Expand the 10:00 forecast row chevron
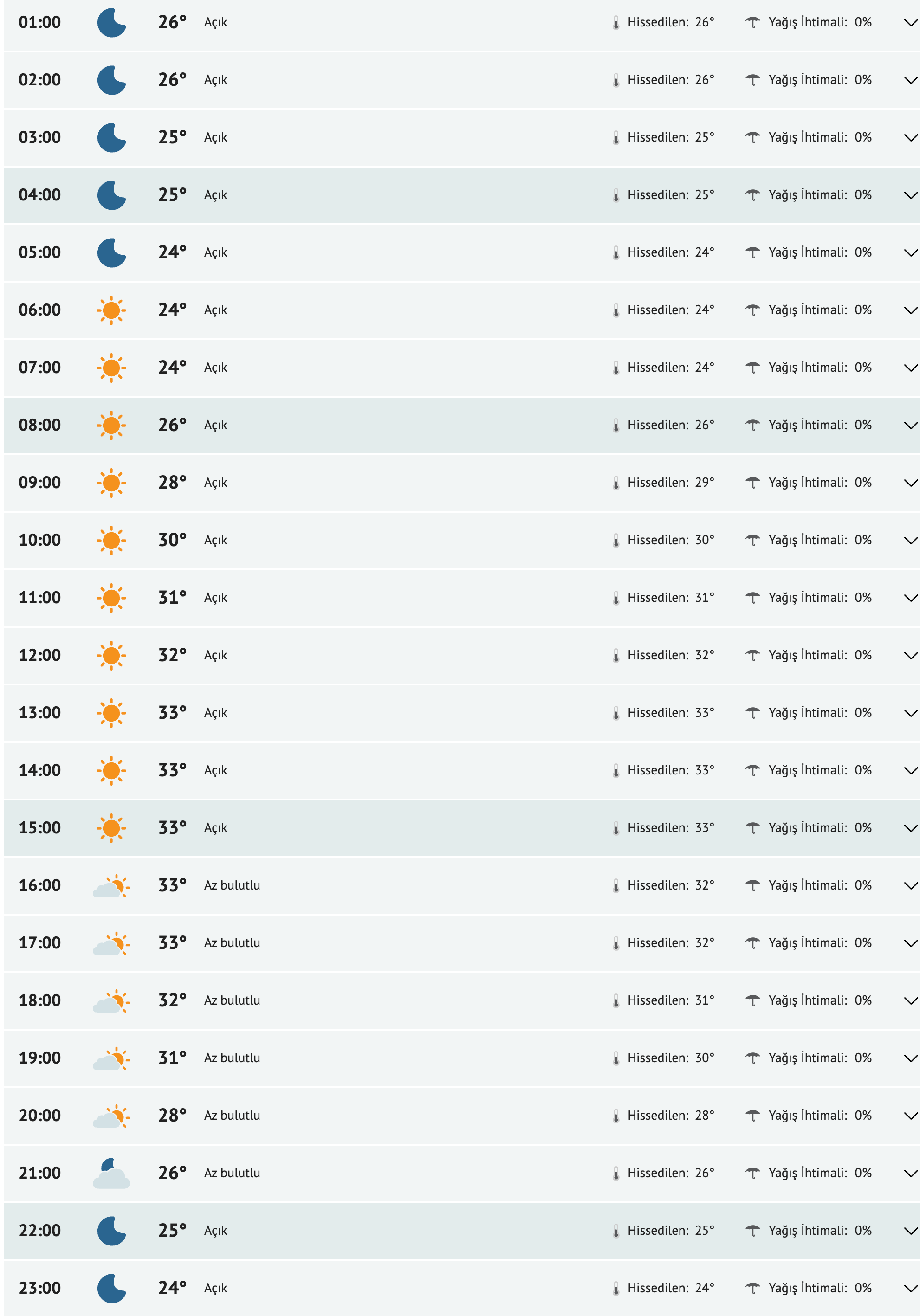Screen dimensions: 920x1316 [910, 541]
